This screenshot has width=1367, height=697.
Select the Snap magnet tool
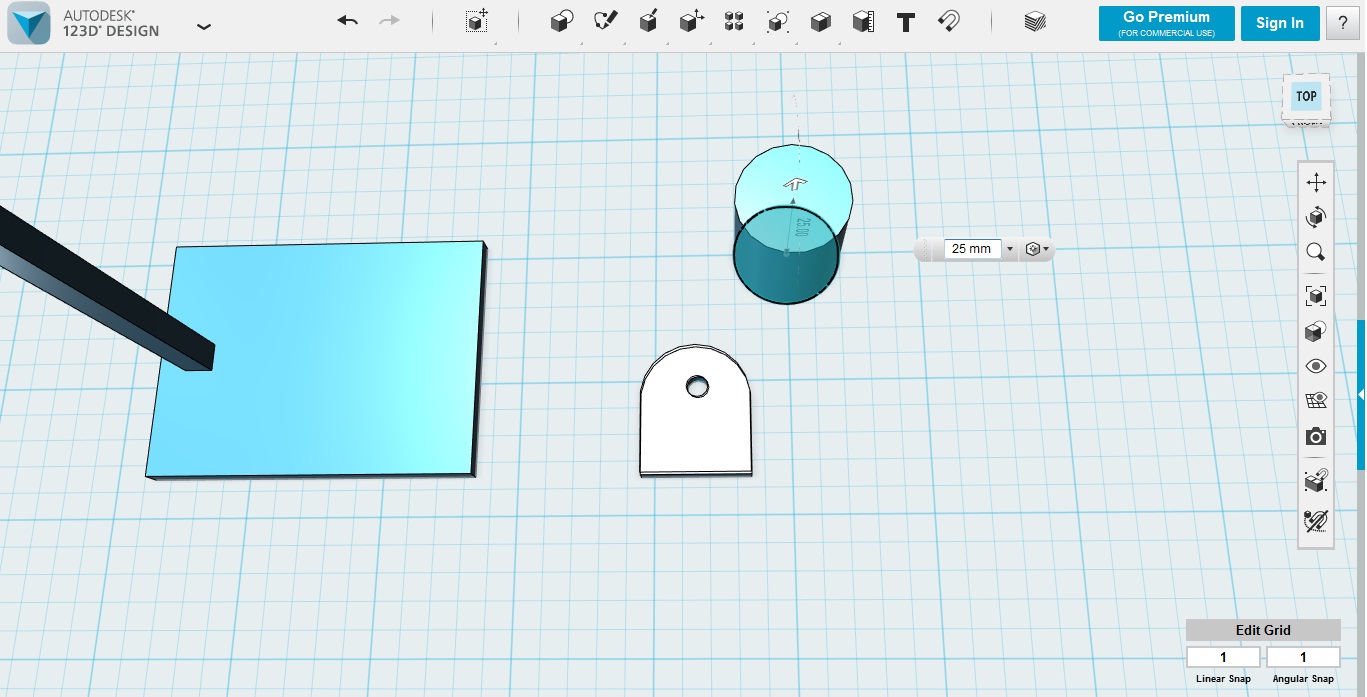pos(949,22)
